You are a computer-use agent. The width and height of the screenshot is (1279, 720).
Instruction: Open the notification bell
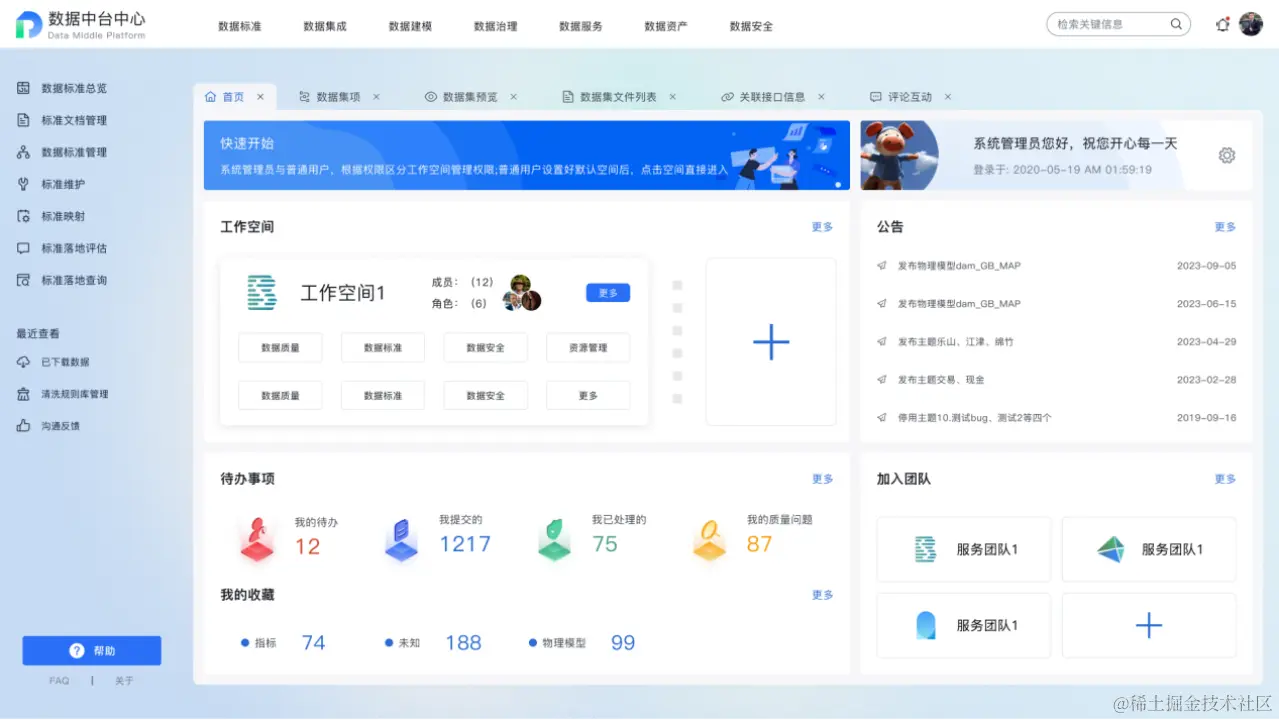pyautogui.click(x=1221, y=24)
